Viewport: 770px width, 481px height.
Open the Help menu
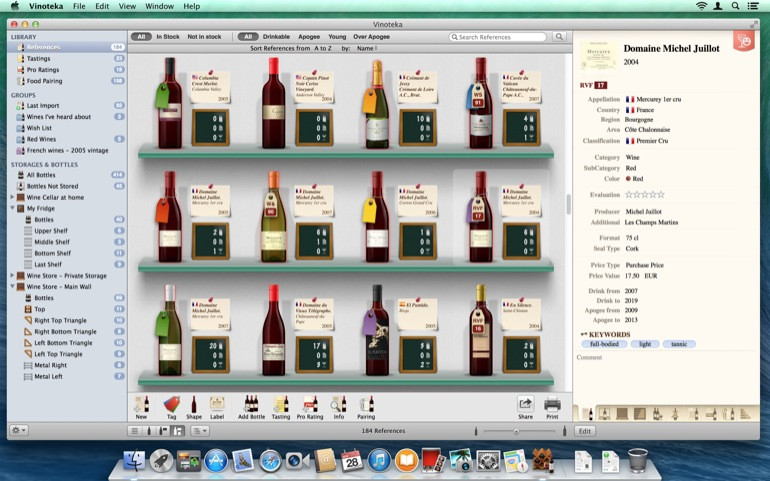(x=192, y=6)
